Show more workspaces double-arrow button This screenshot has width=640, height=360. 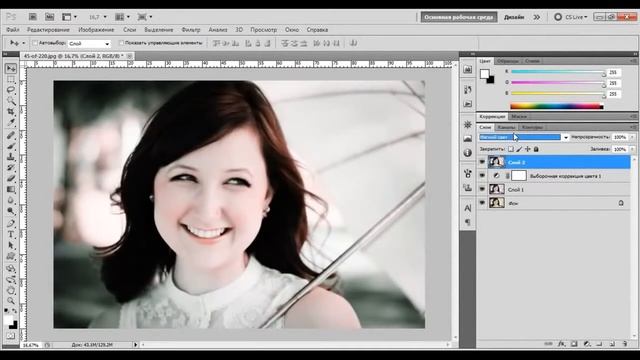click(x=536, y=17)
